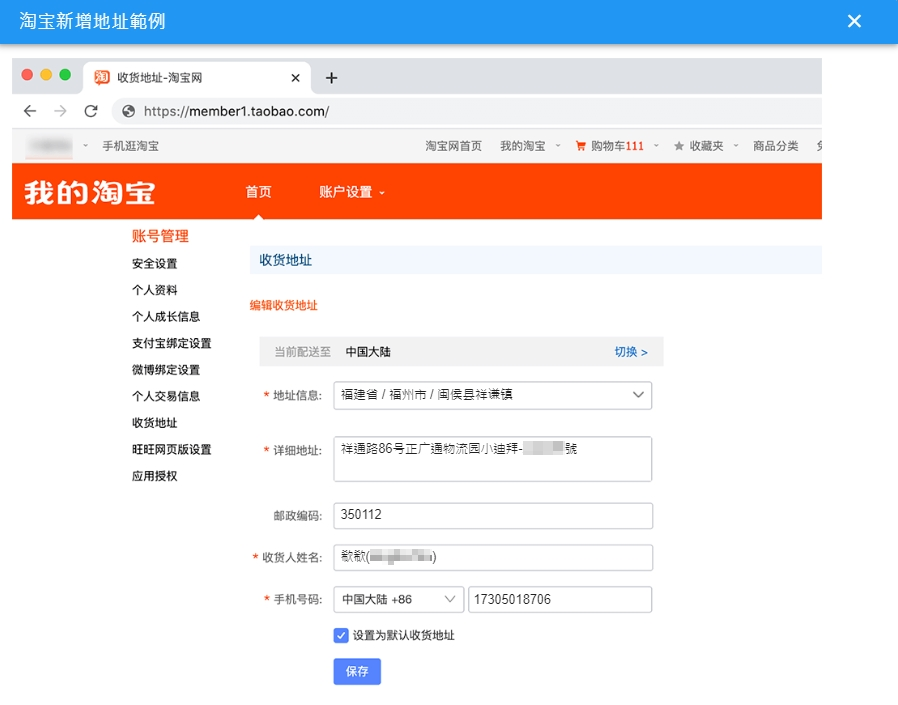The width and height of the screenshot is (898, 705).
Task: Open 应用授权 in the sidebar
Action: click(x=155, y=476)
